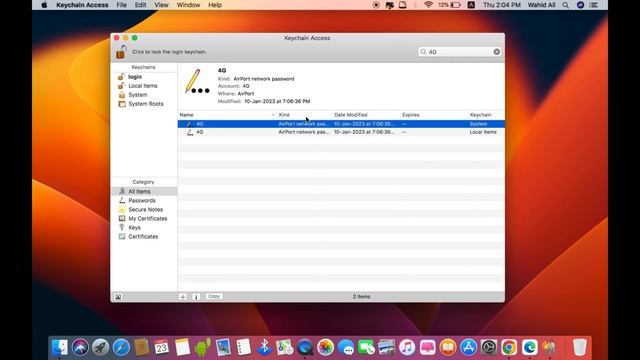The image size is (640, 360).
Task: Show the All Items category
Action: tap(144, 191)
